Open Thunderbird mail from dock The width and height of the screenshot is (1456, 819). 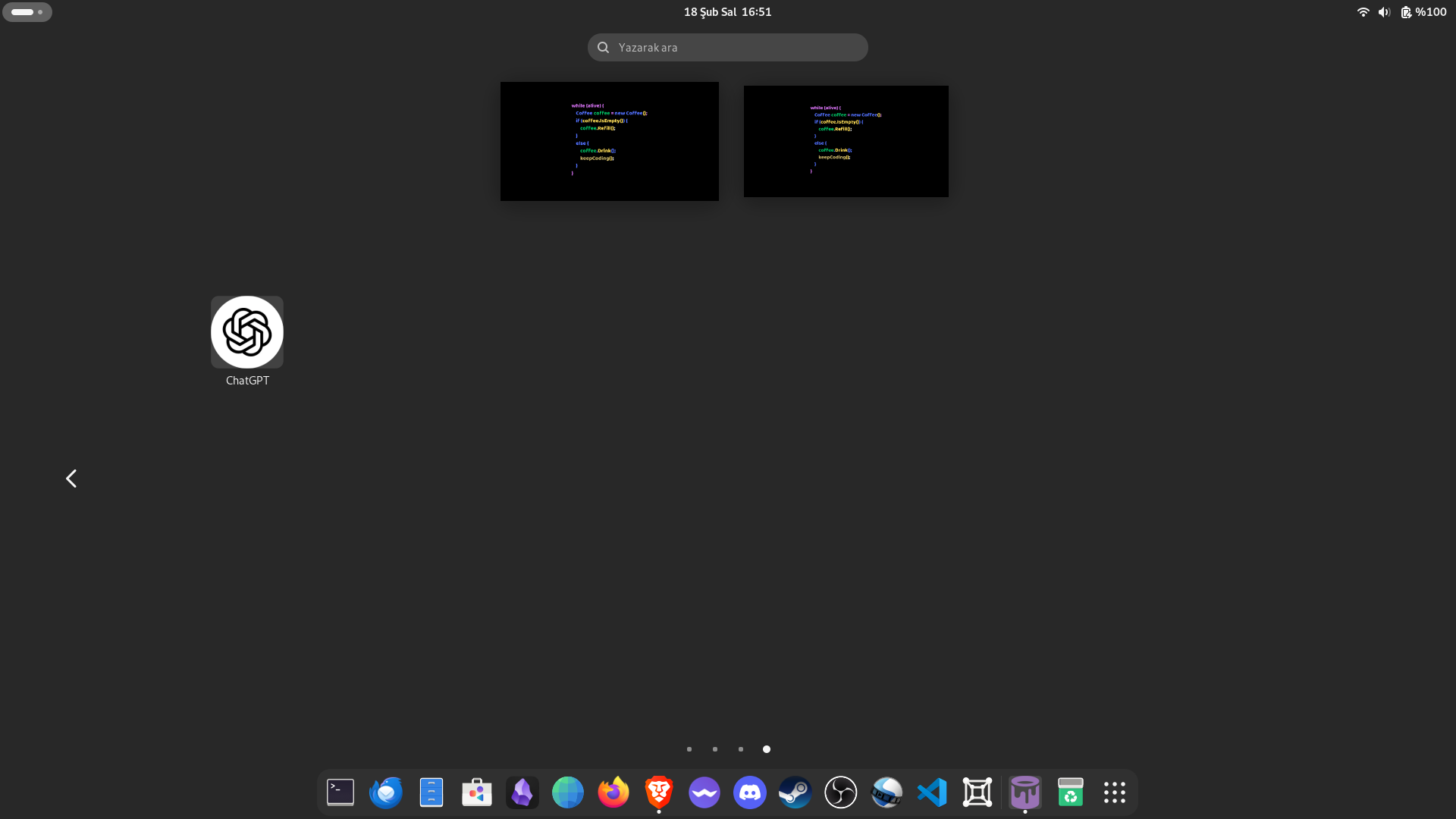click(x=386, y=792)
